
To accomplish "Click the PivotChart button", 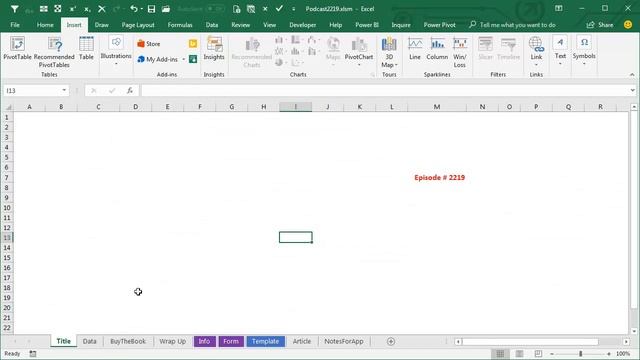I will [x=359, y=52].
